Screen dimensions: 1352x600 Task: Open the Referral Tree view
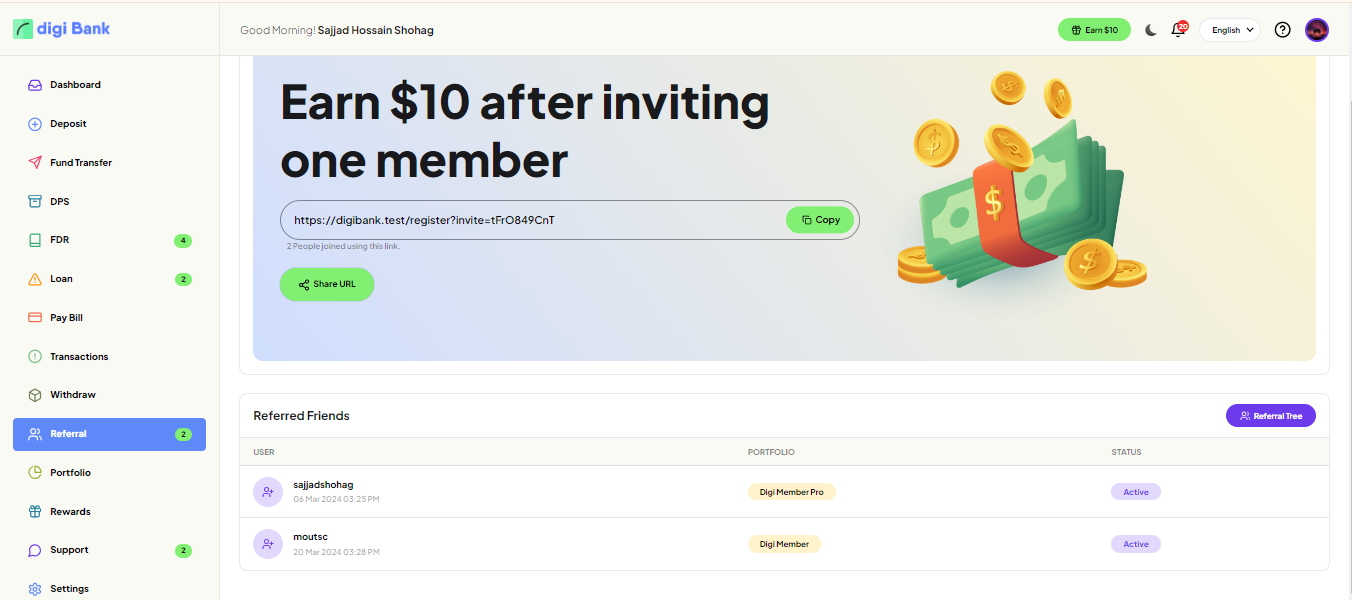(x=1270, y=415)
